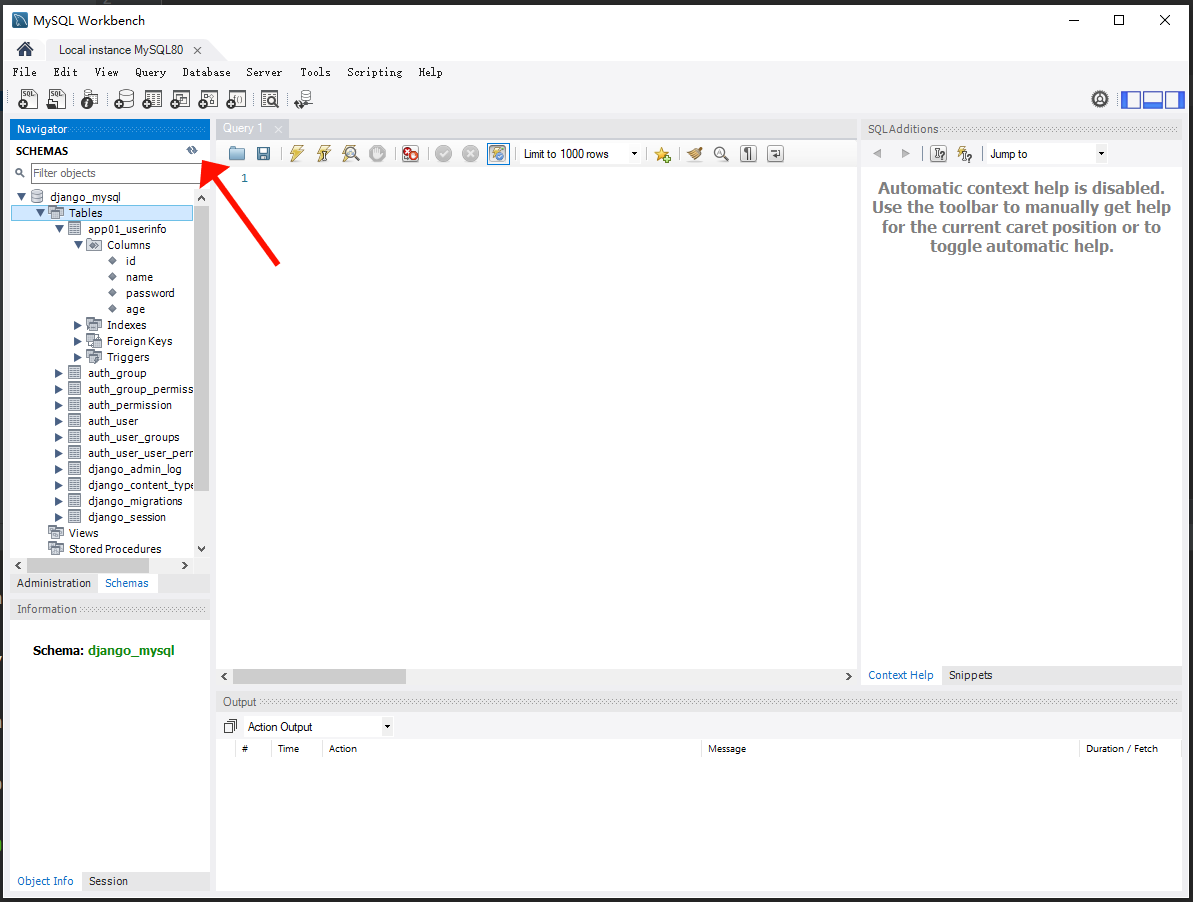
Task: Switch to the Administration tab
Action: click(54, 583)
